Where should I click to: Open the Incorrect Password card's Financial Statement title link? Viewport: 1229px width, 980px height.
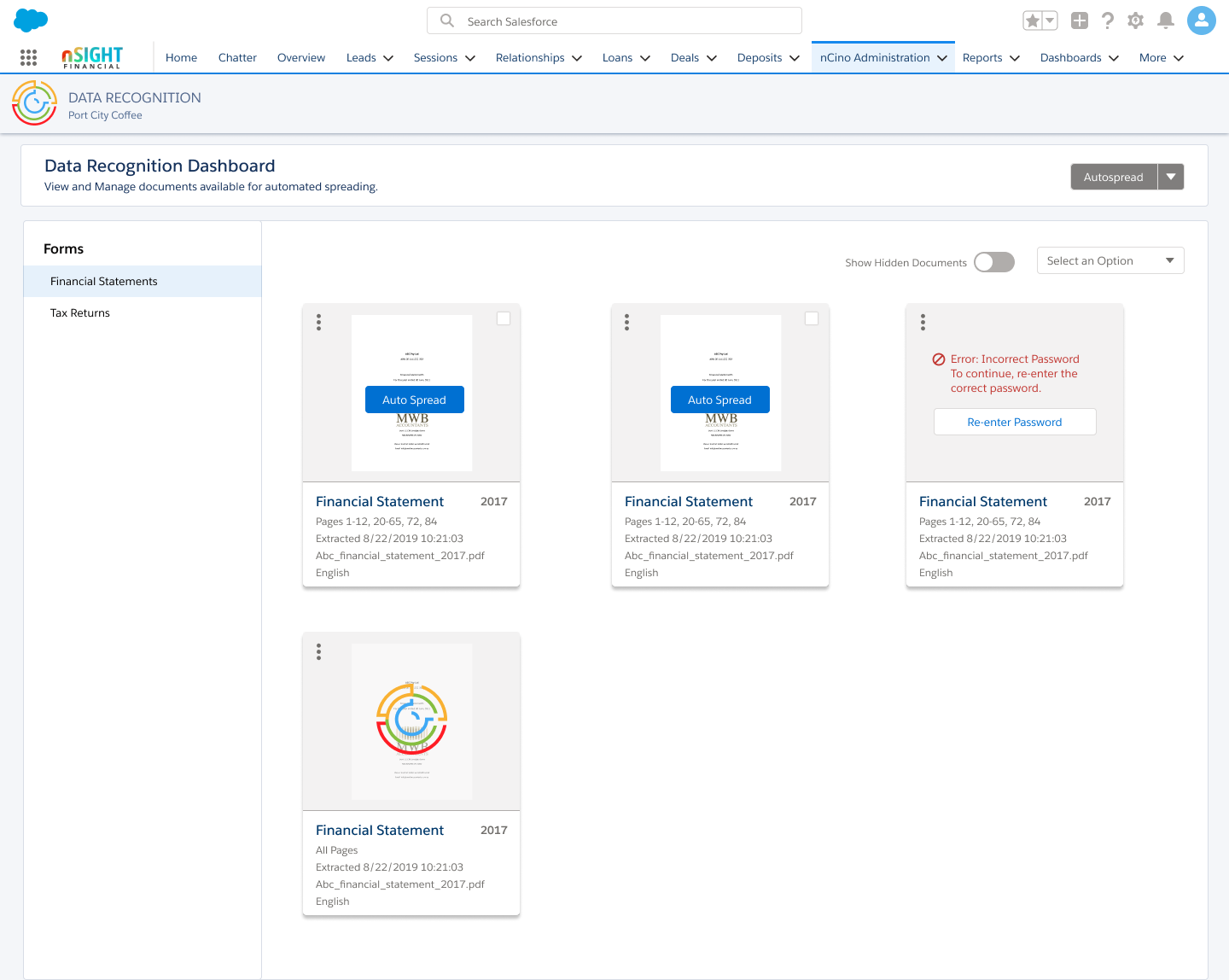(983, 502)
